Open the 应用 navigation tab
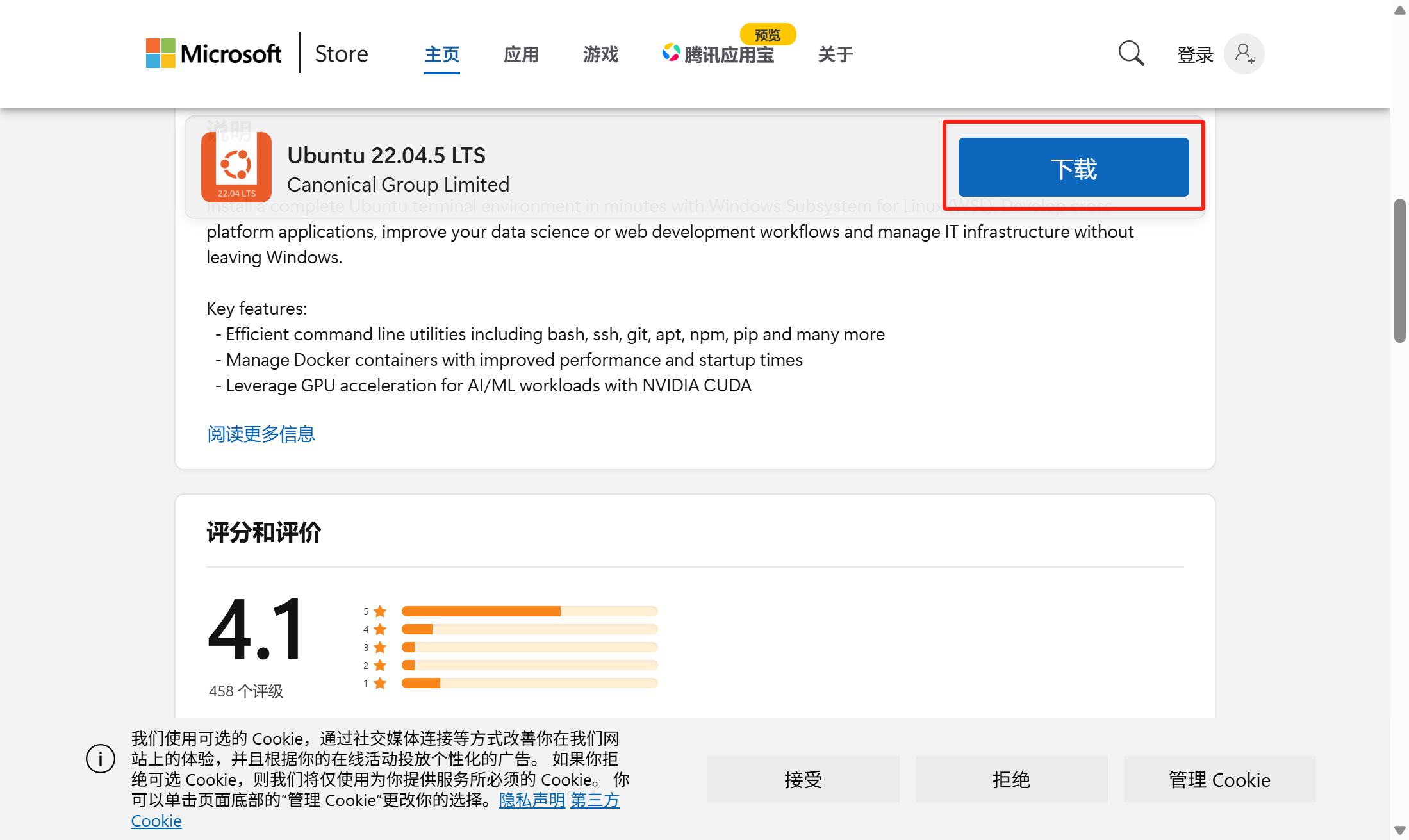Screen dimensions: 1409x840 521,54
